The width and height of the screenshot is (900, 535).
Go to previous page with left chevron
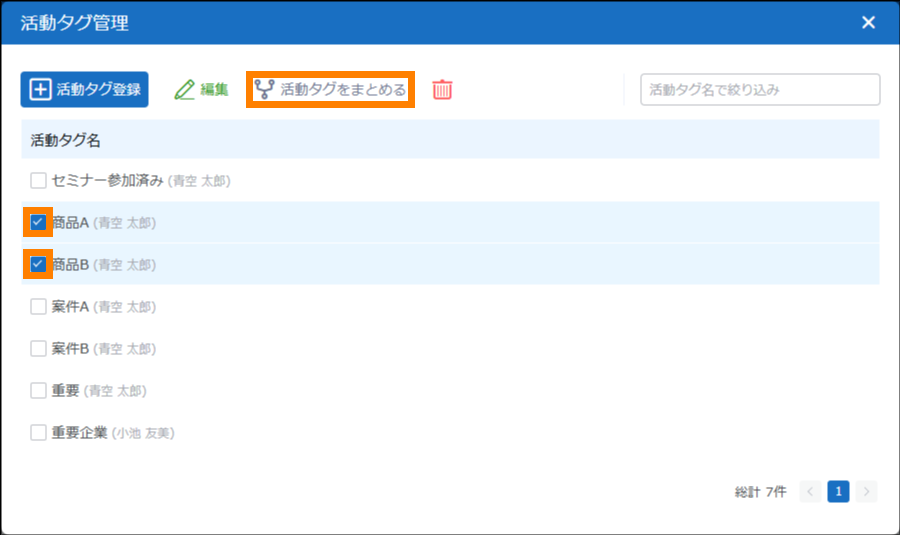pos(810,491)
